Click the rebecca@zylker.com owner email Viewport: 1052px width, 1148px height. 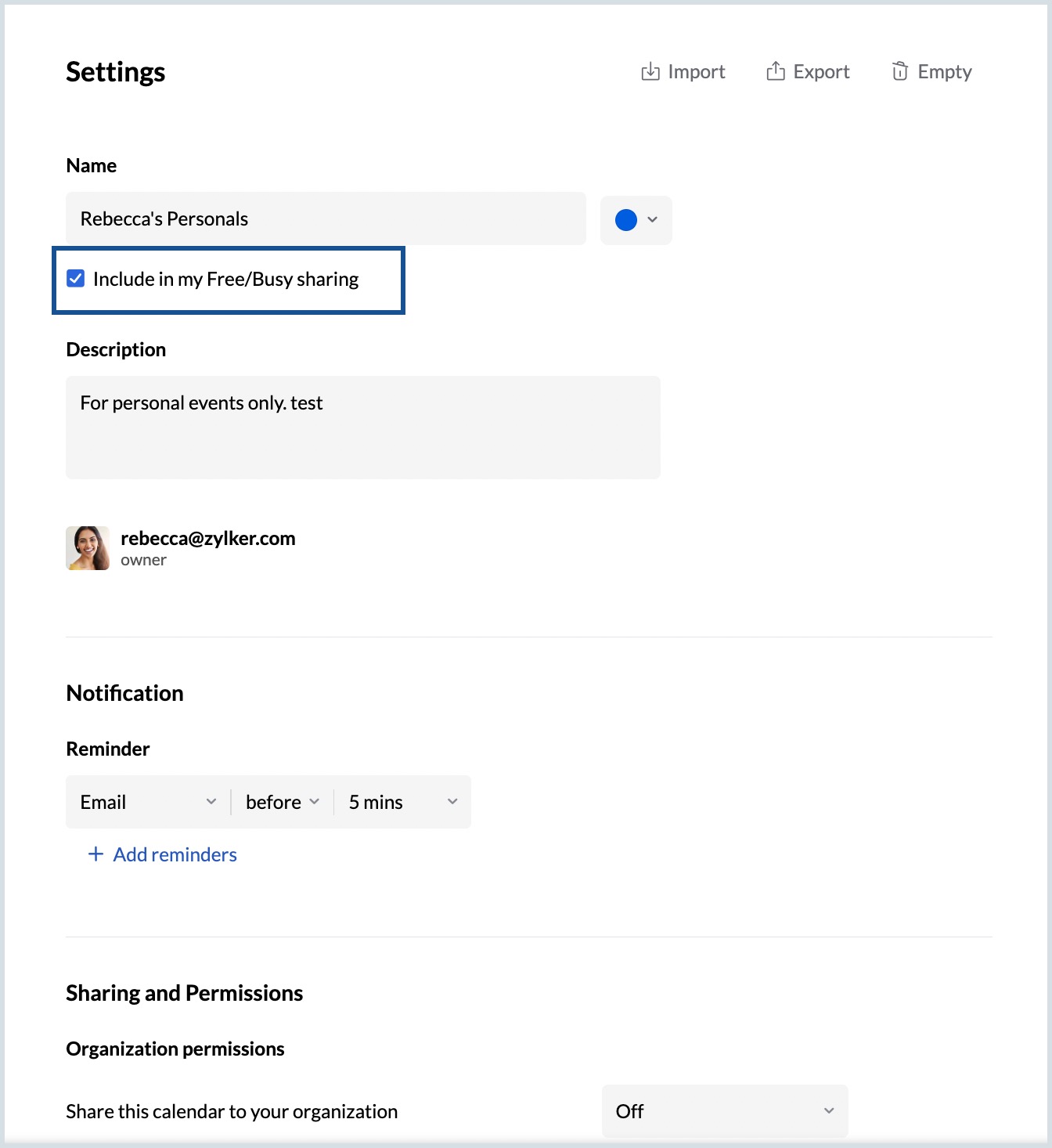[208, 538]
